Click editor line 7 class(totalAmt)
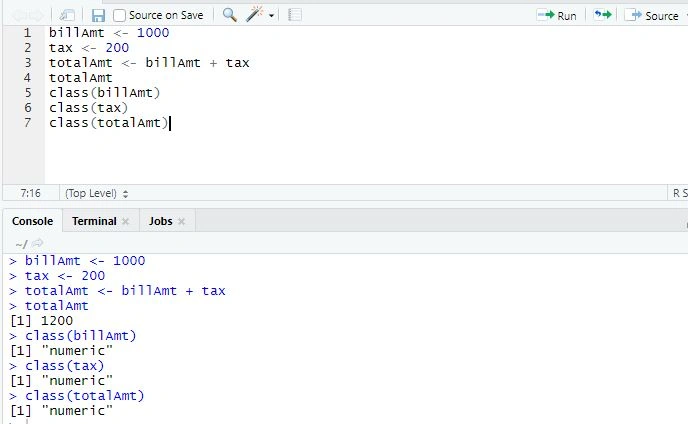This screenshot has height=424, width=688. click(109, 122)
